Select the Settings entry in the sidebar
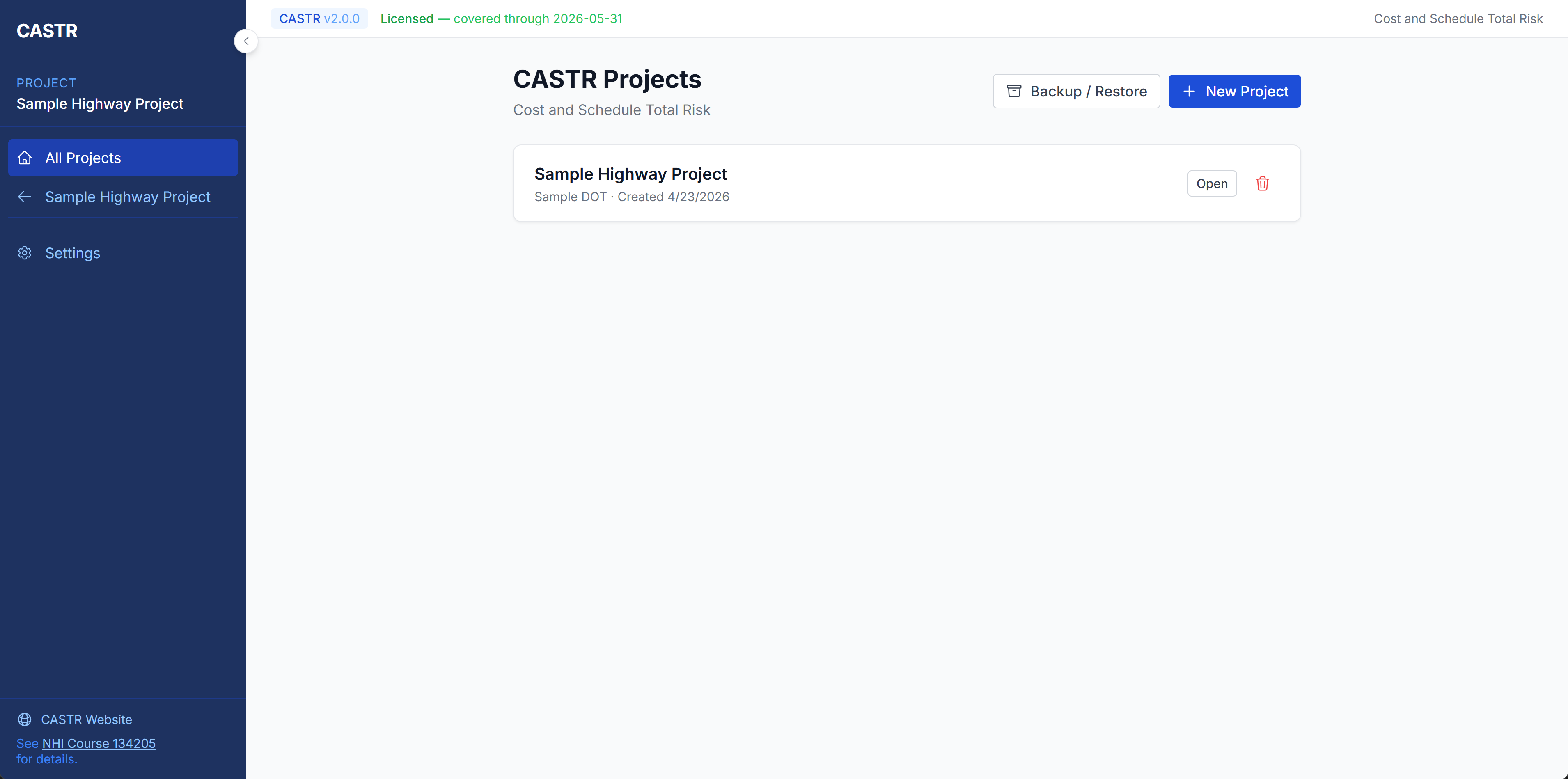The width and height of the screenshot is (1568, 779). click(72, 252)
